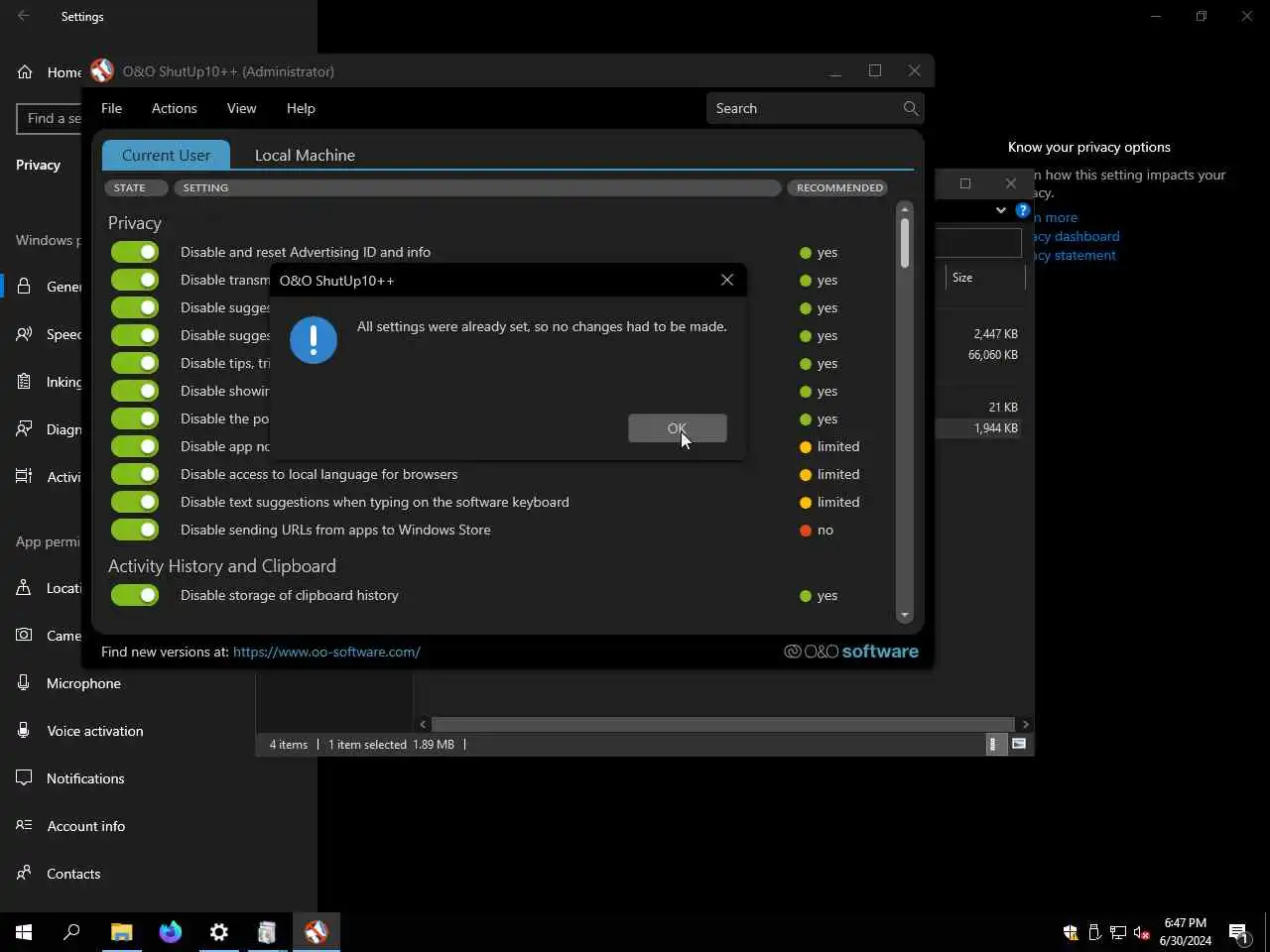Open the Windows Start menu
Screen dimensions: 1270x952
pyautogui.click(x=24, y=932)
